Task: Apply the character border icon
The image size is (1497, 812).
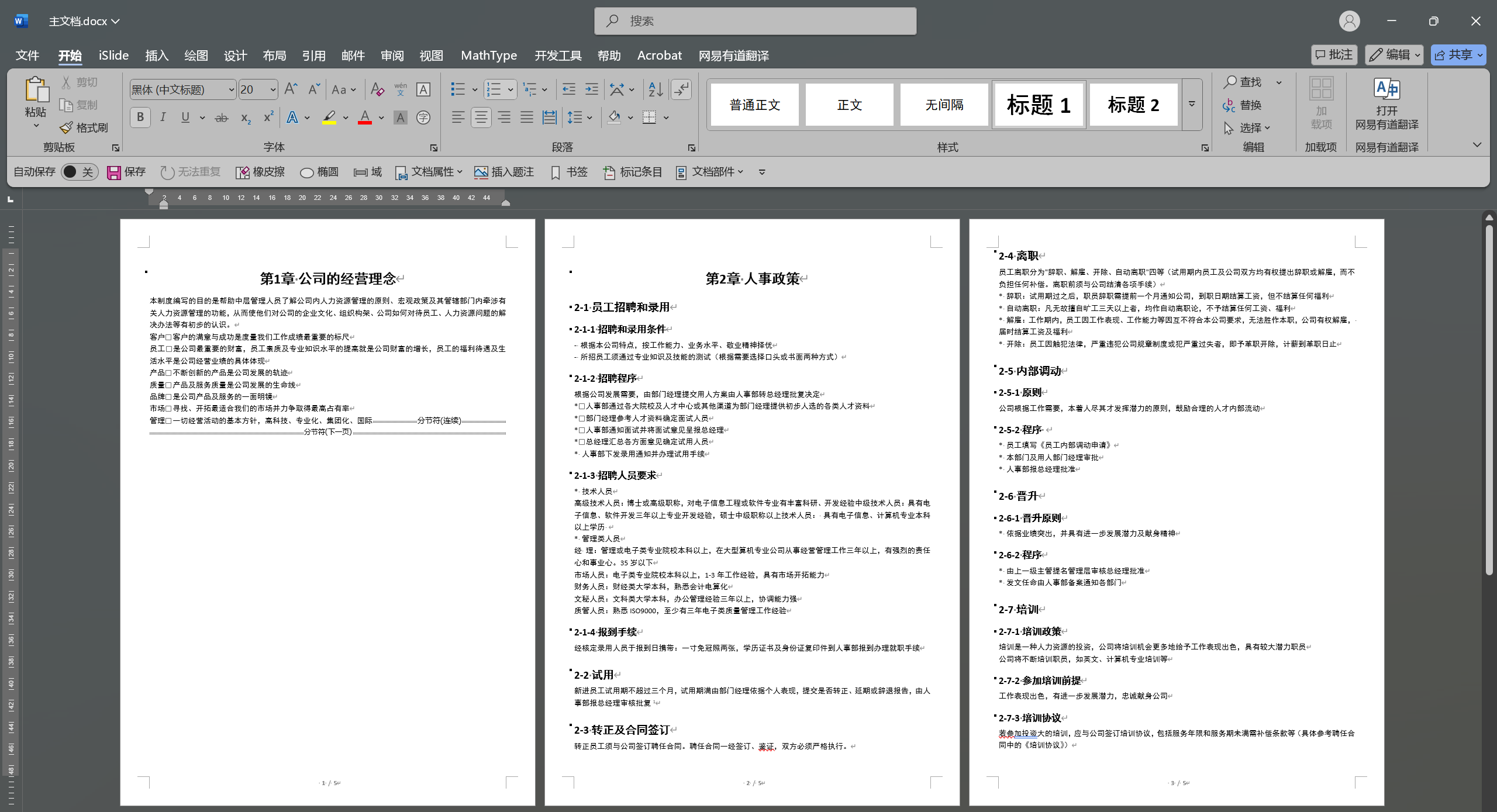Action: click(x=423, y=89)
